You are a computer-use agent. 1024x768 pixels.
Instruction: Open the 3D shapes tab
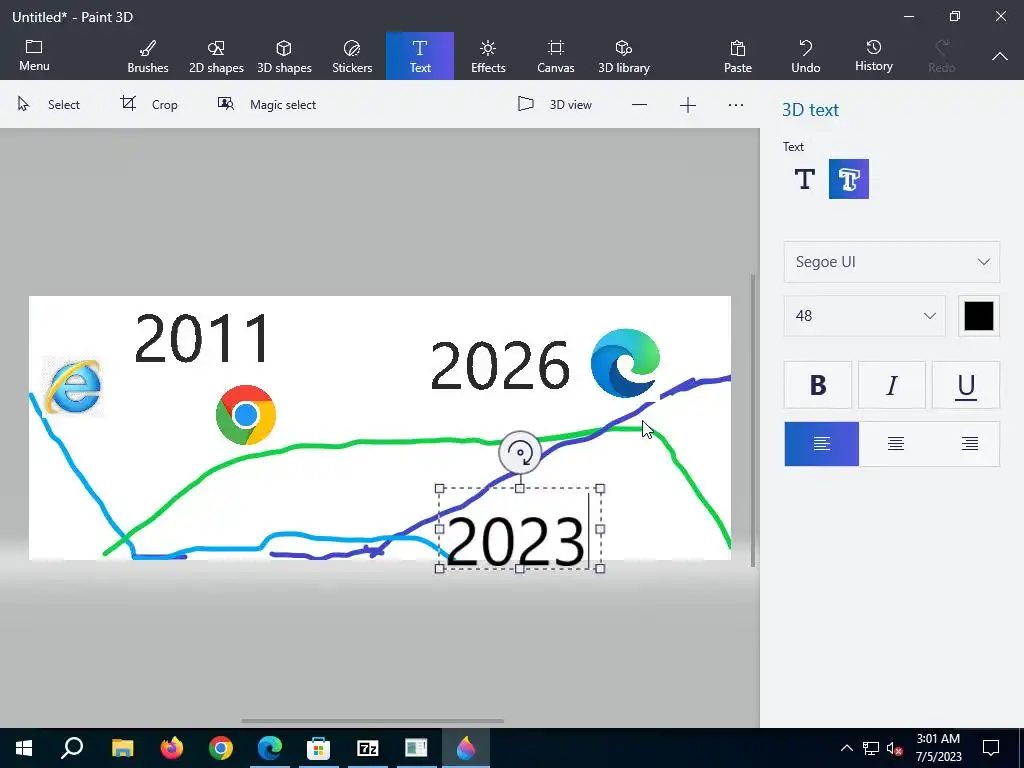point(284,56)
